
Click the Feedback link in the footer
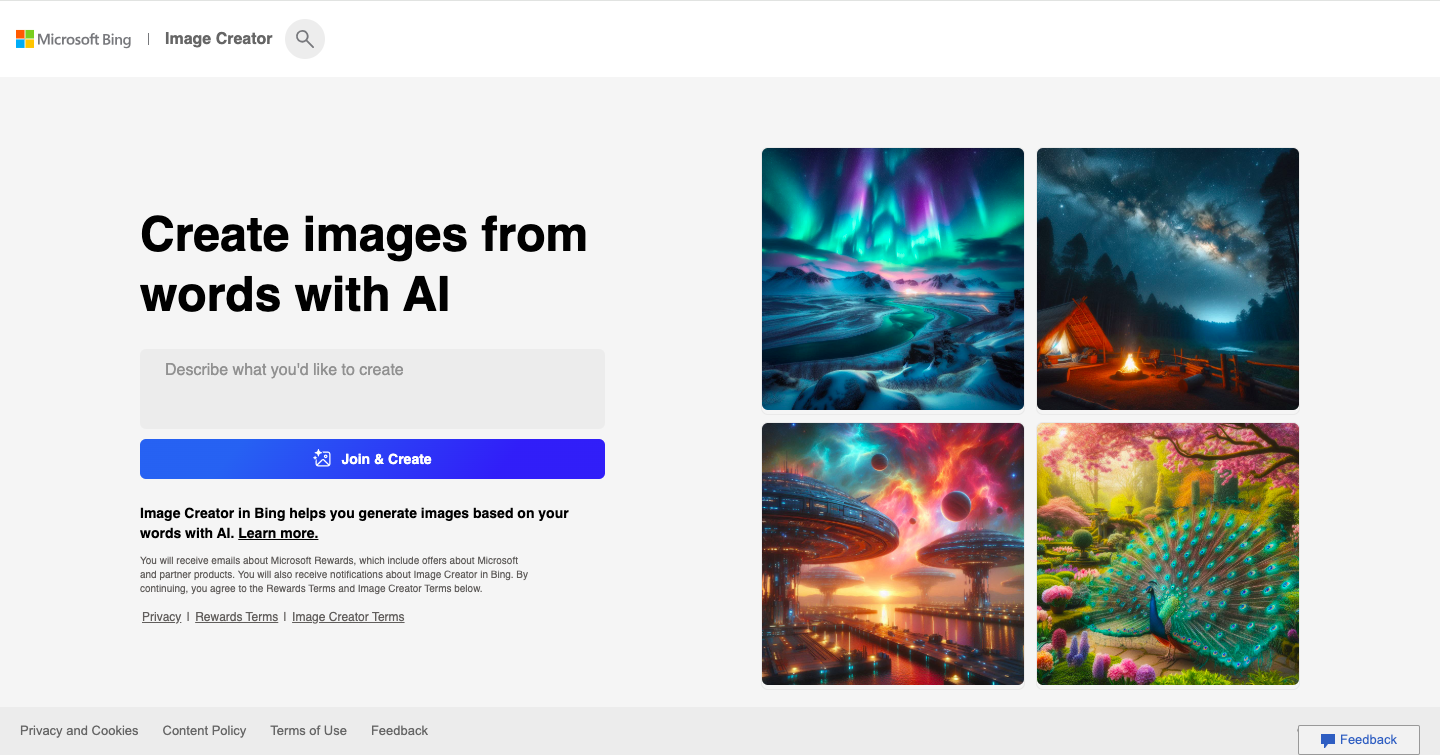399,730
